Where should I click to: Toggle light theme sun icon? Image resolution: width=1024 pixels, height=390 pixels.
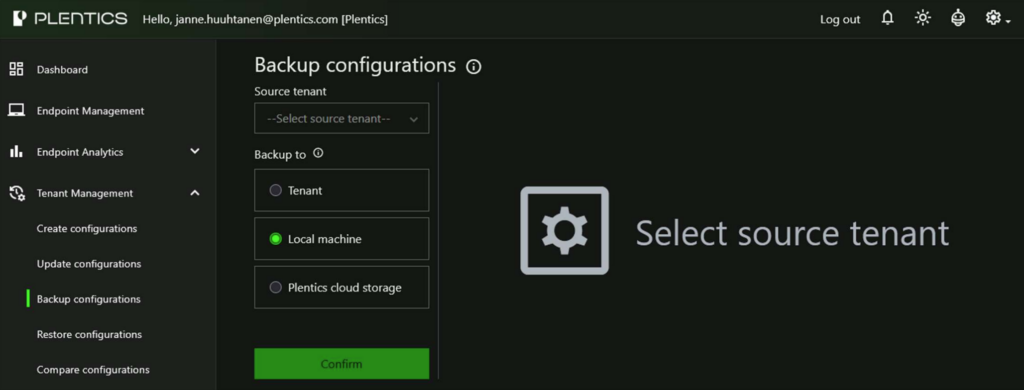923,18
